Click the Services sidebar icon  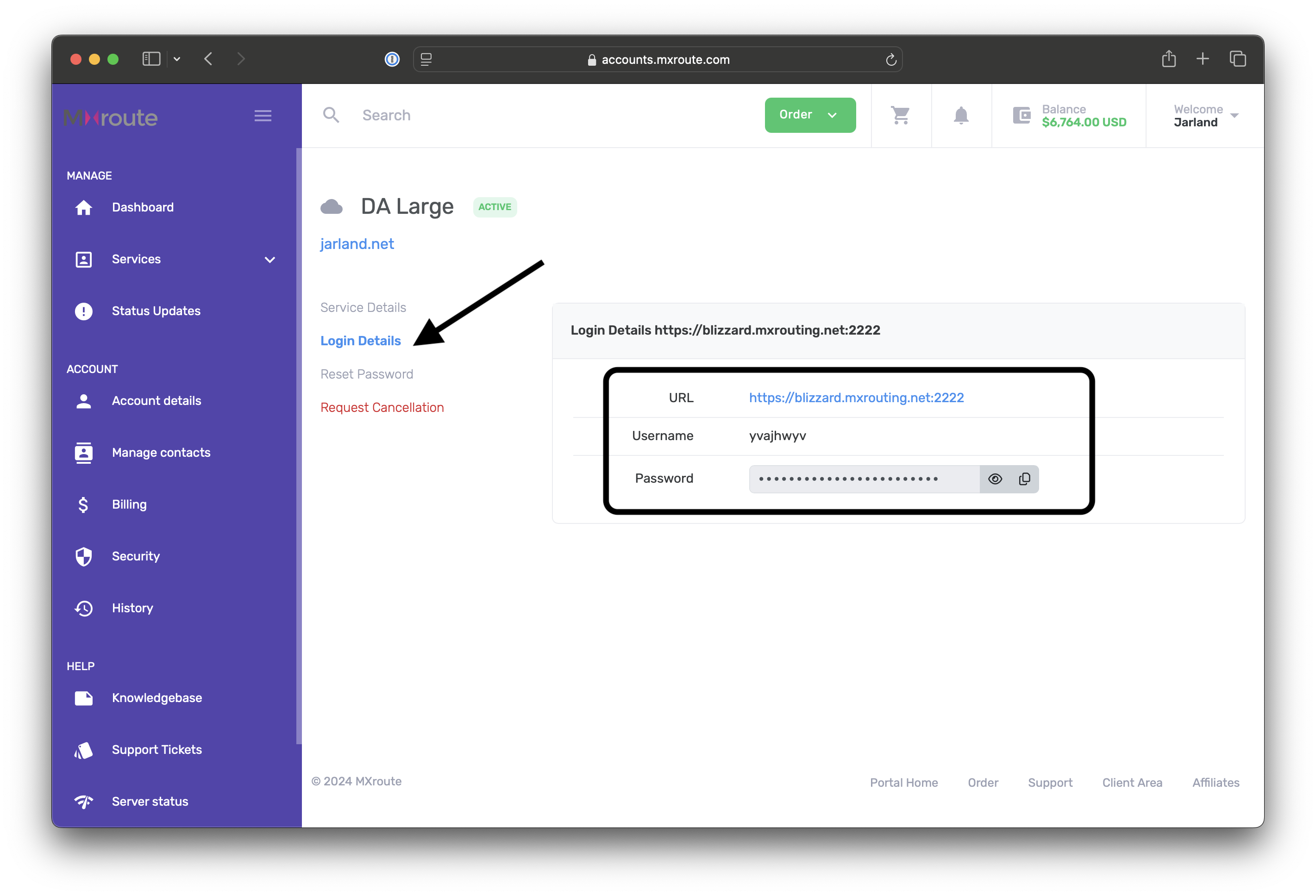click(84, 259)
